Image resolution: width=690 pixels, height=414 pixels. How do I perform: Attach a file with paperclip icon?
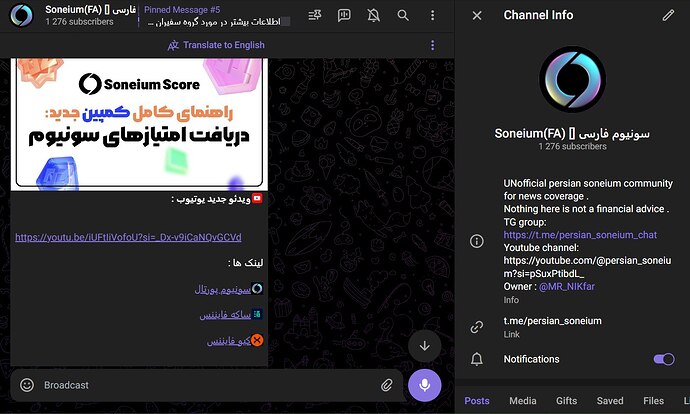tap(387, 385)
